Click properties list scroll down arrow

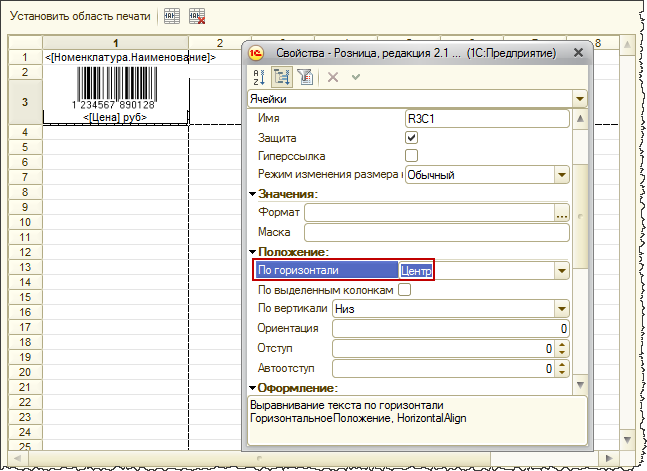coord(580,385)
